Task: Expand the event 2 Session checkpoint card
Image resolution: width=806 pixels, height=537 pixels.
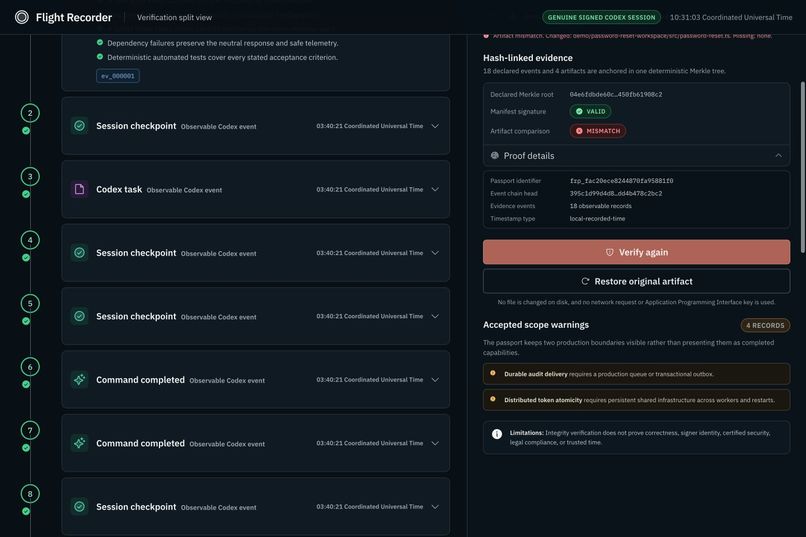Action: (x=435, y=126)
